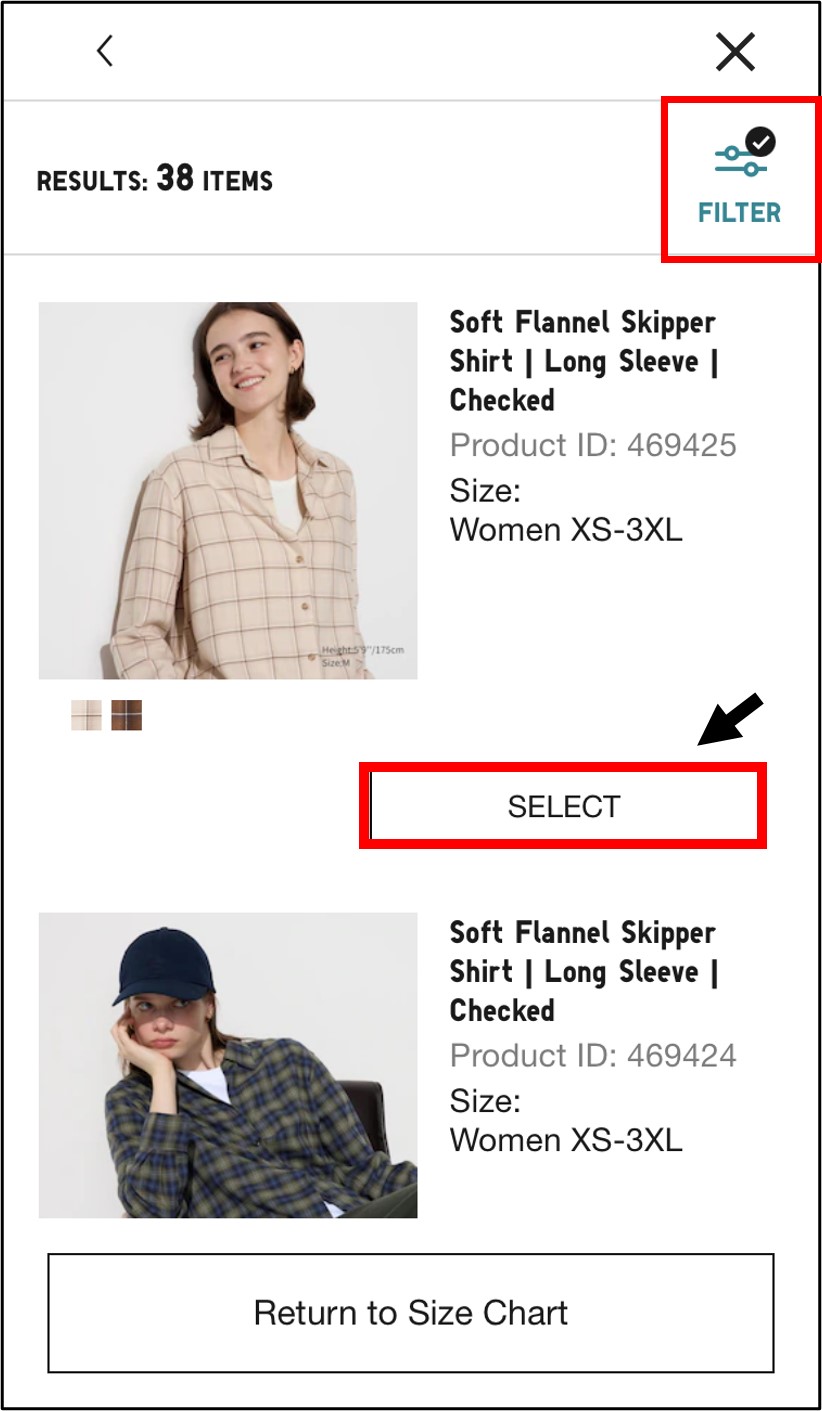Viewport: 822px width, 1411px height.
Task: Choose the brown checked color swatch
Action: [126, 715]
